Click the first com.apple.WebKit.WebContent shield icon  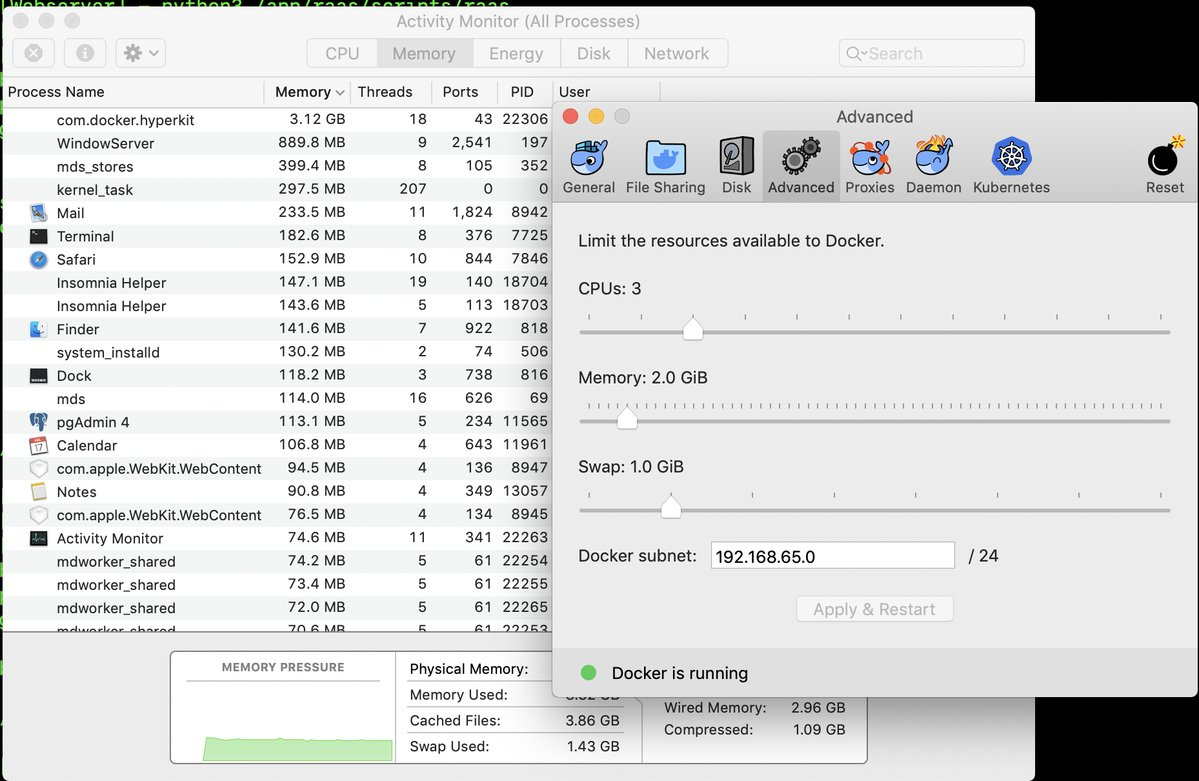tap(38, 468)
